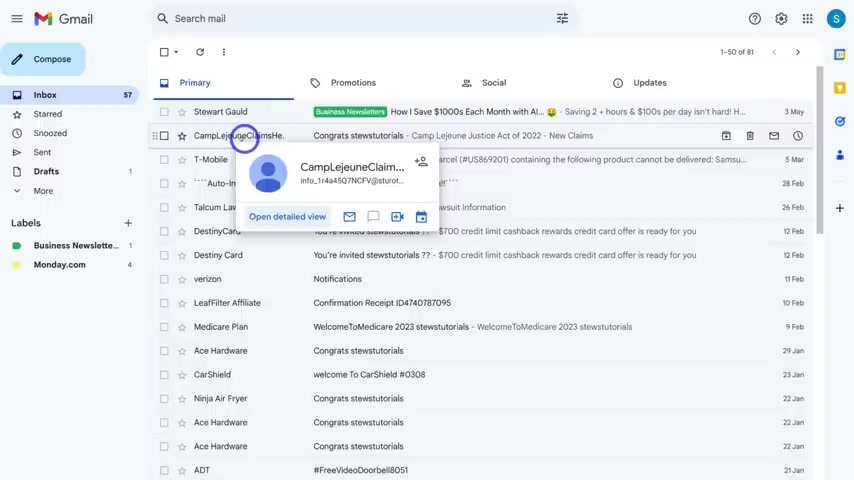The width and height of the screenshot is (854, 480).
Task: Open Contacts side panel
Action: pos(839,155)
